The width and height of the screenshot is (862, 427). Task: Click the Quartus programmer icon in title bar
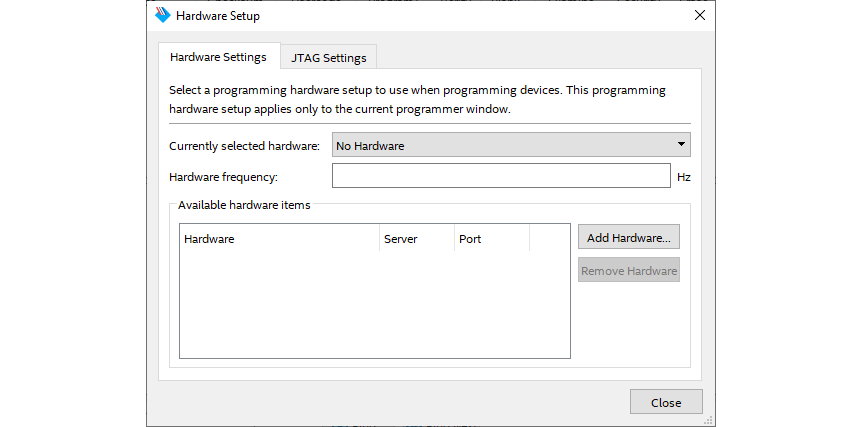coord(163,16)
